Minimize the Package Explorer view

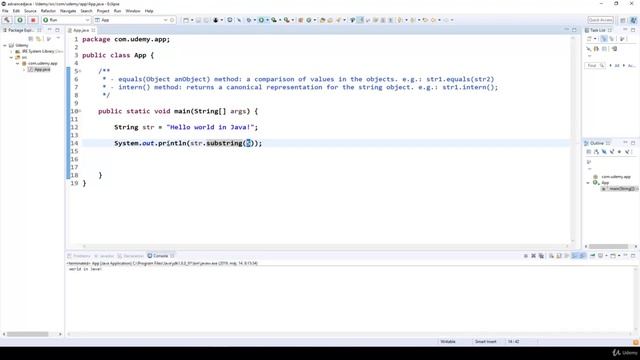pos(49,30)
